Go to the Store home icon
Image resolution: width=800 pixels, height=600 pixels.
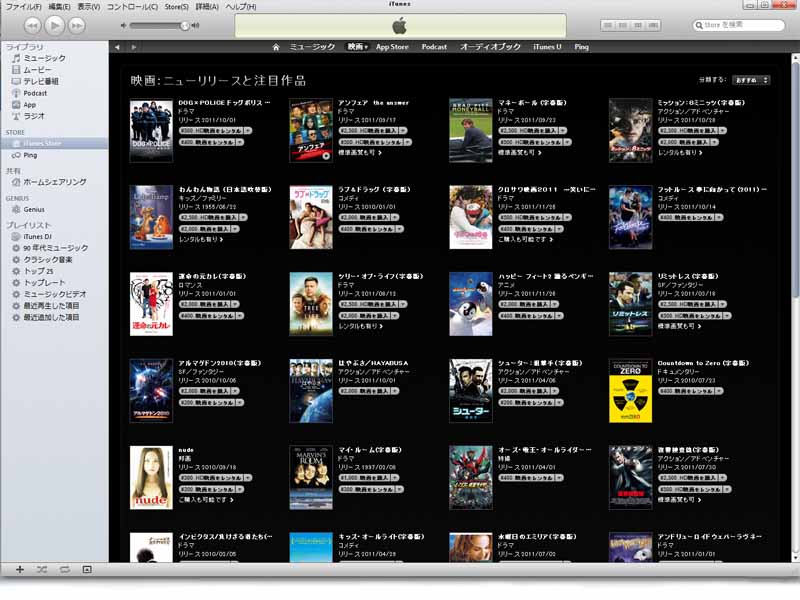[x=276, y=47]
